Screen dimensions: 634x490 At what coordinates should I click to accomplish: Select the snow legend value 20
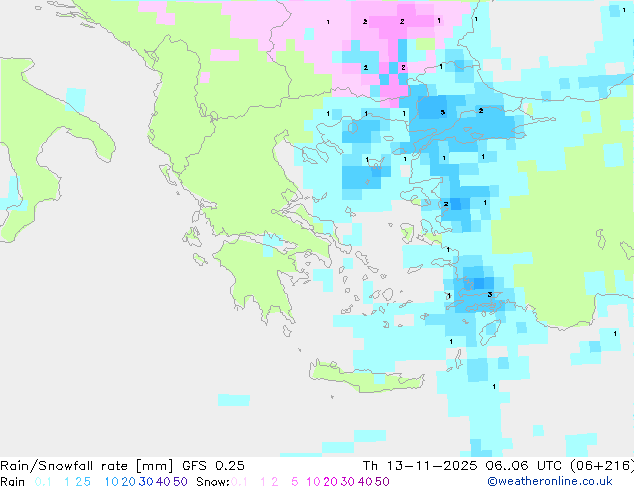[331, 482]
